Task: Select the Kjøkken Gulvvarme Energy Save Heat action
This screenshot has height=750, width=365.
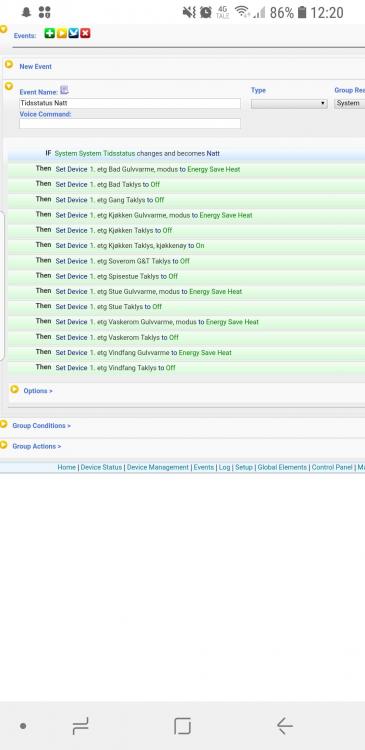Action: click(186, 215)
